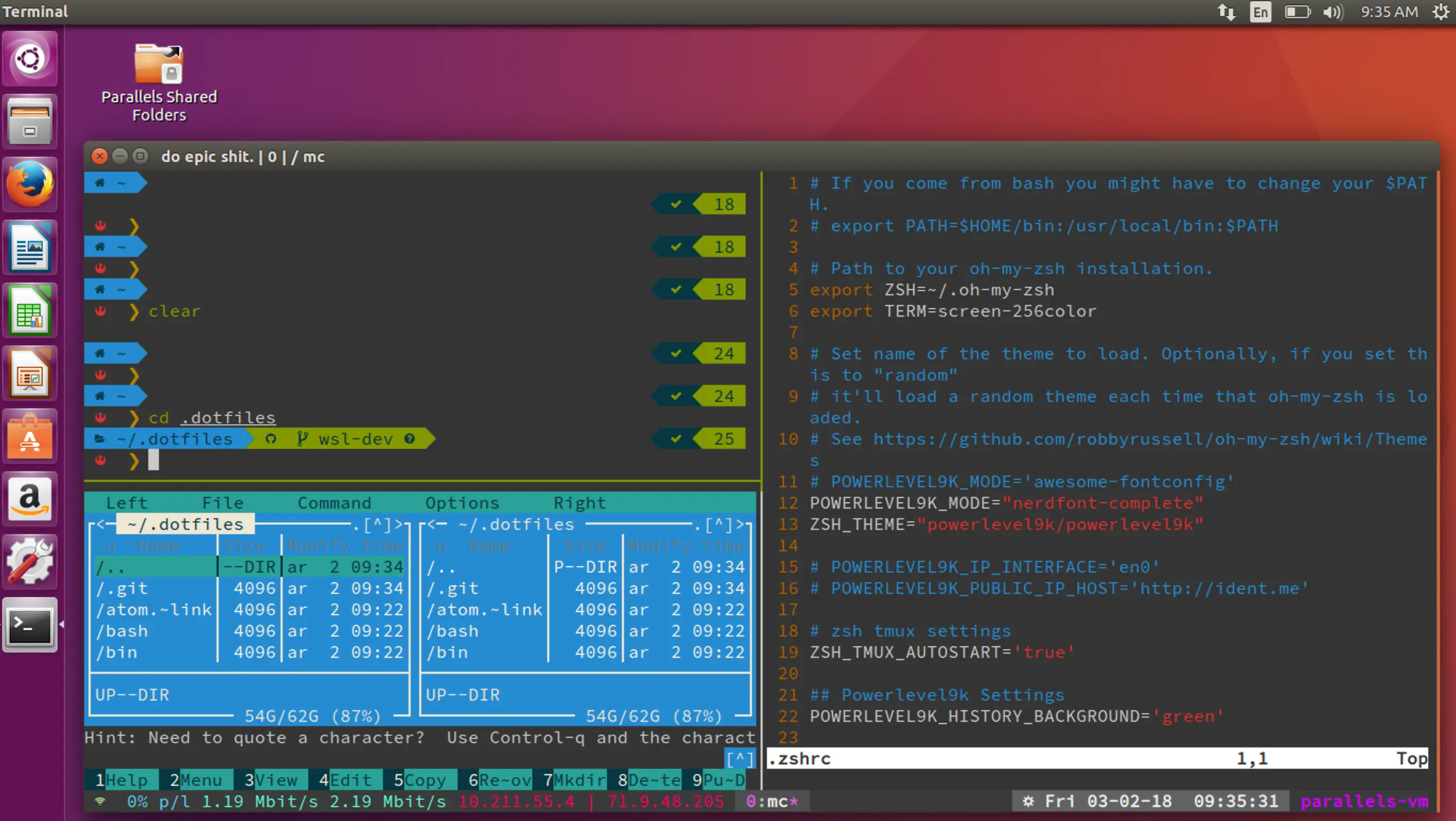Click the .zshrc vim status line
1456x821 pixels.
coord(1097,758)
